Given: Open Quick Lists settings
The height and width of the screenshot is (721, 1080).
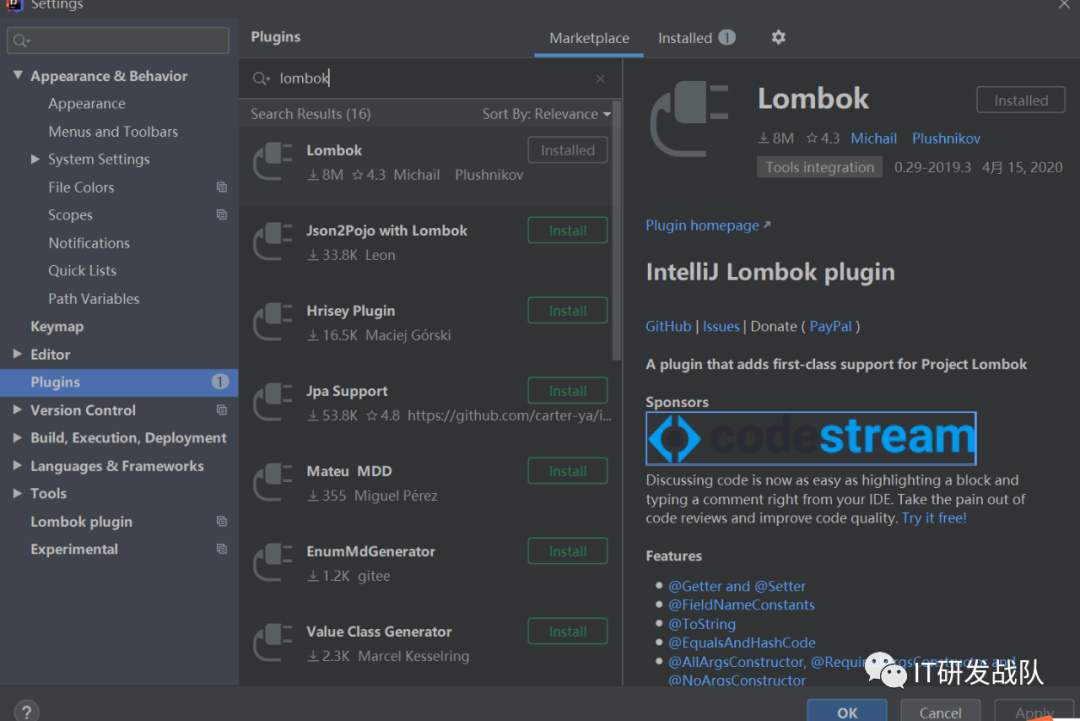Looking at the screenshot, I should 82,271.
